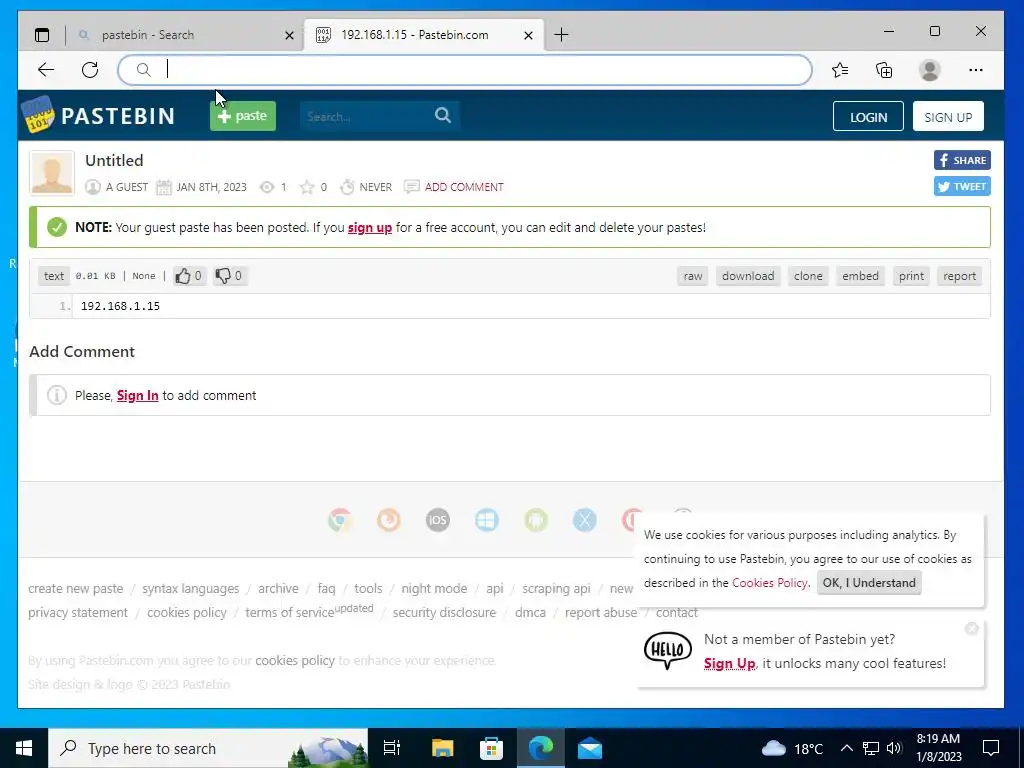Open the notification center icon
This screenshot has width=1024, height=768.
pos(991,748)
